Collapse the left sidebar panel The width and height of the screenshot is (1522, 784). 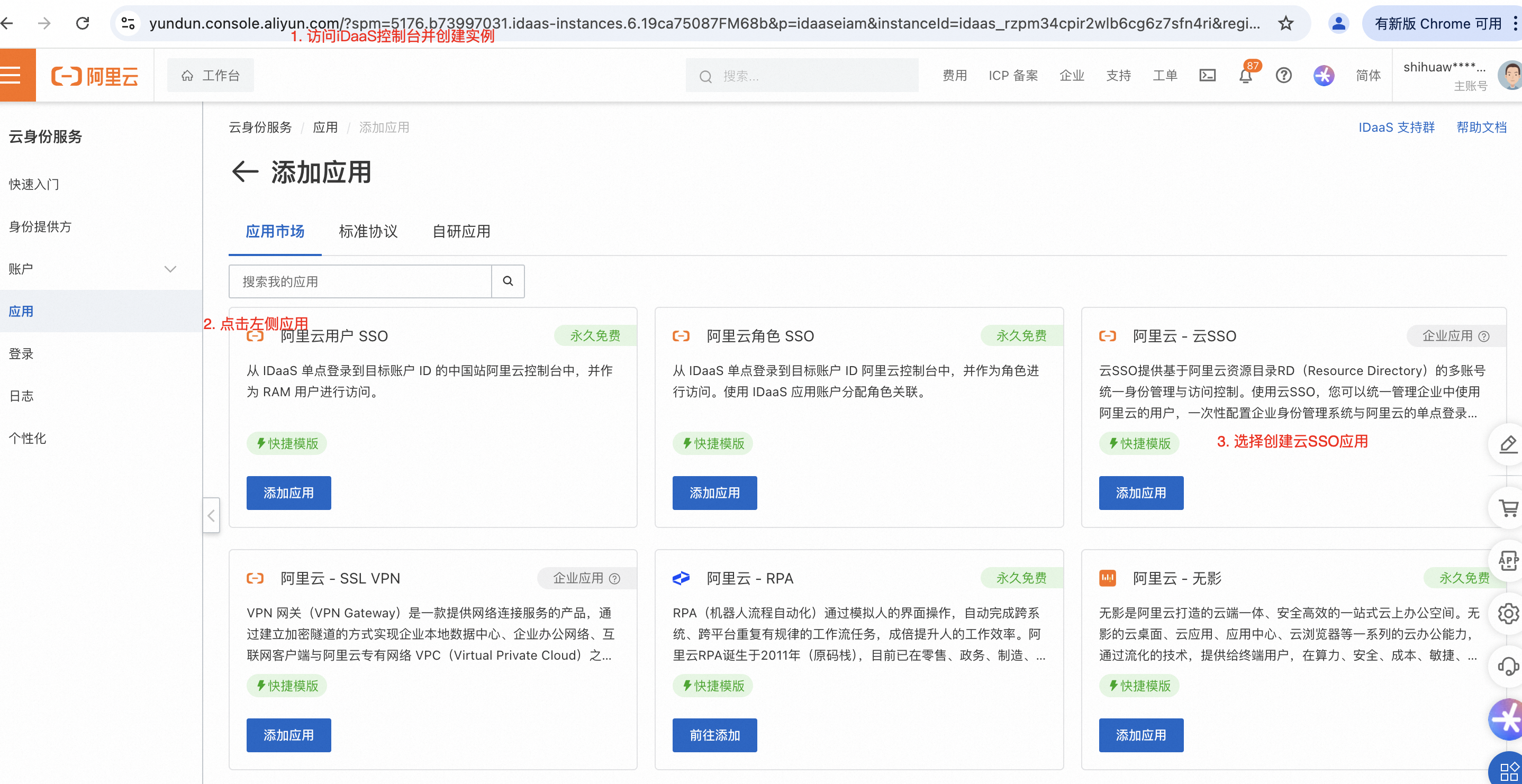tap(211, 516)
